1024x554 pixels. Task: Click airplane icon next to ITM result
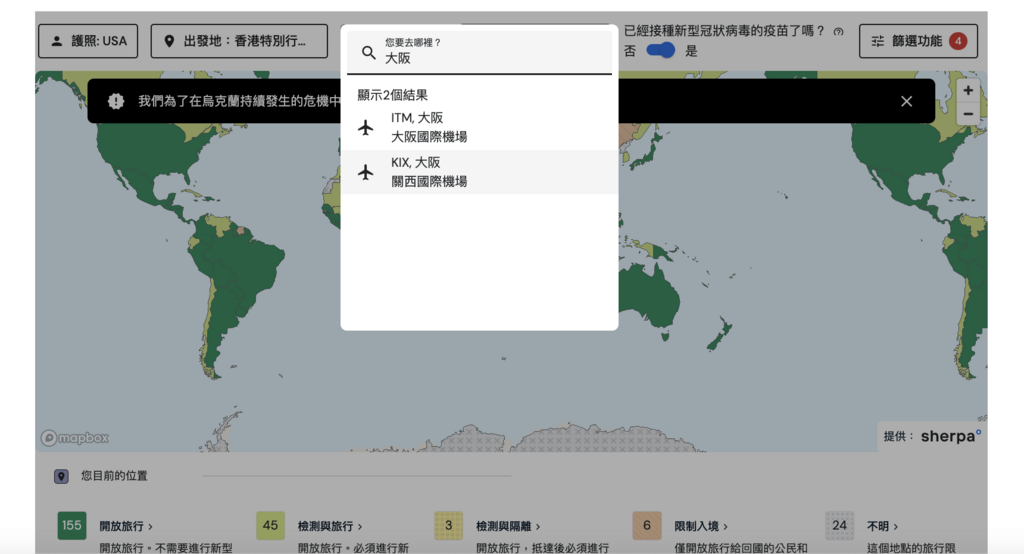tap(366, 127)
